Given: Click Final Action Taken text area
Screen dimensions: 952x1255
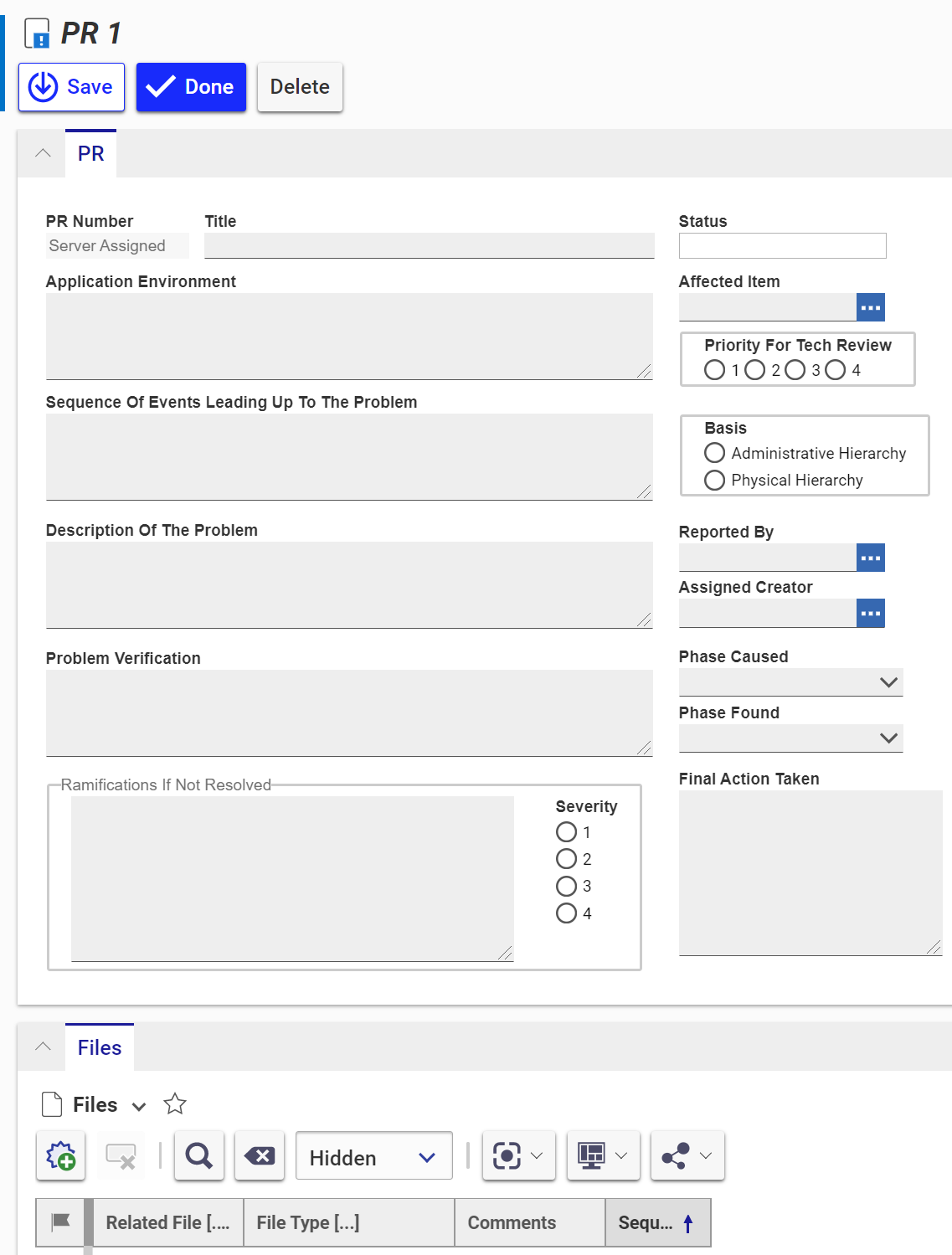Looking at the screenshot, I should coord(810,872).
